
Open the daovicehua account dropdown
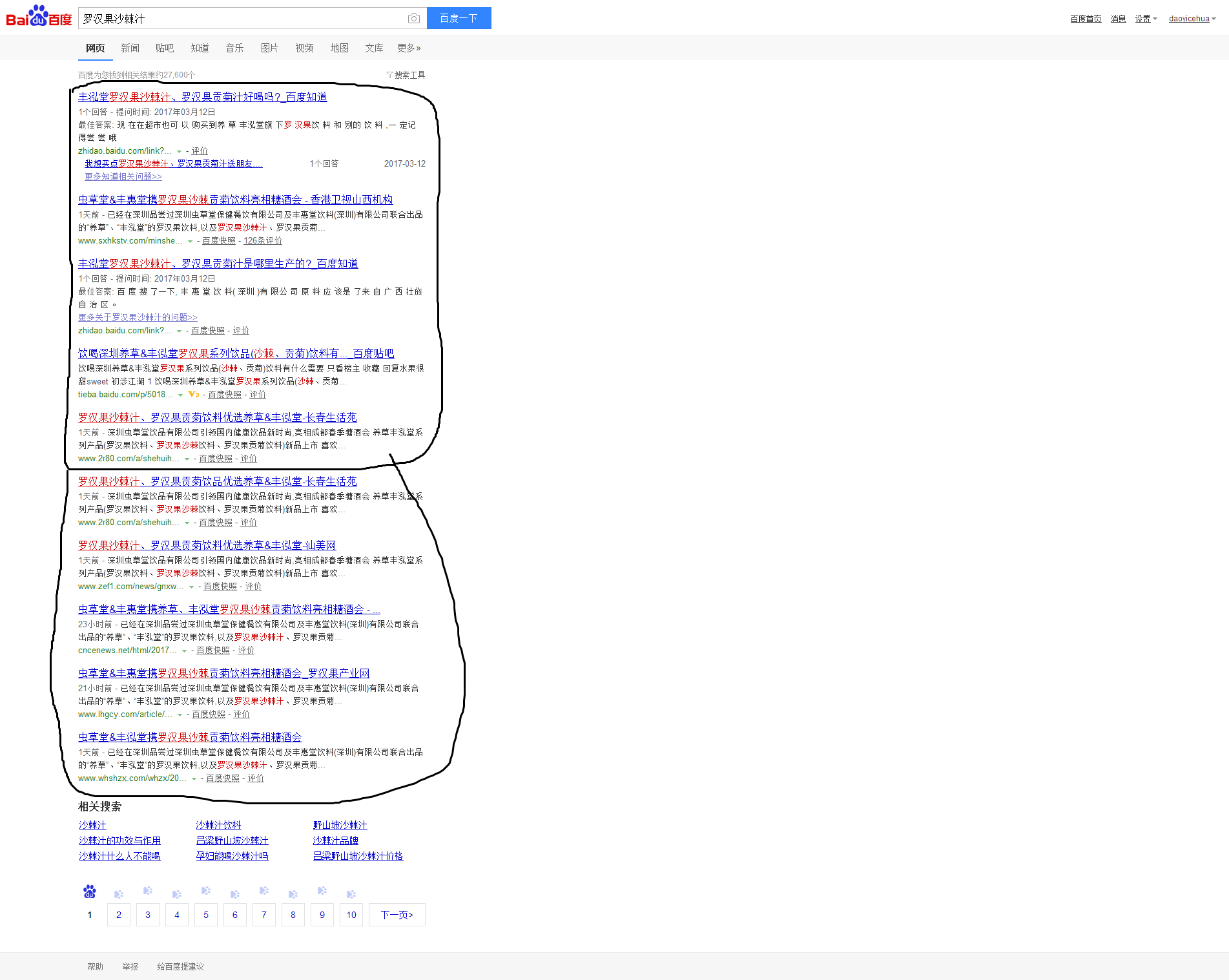tap(1192, 19)
